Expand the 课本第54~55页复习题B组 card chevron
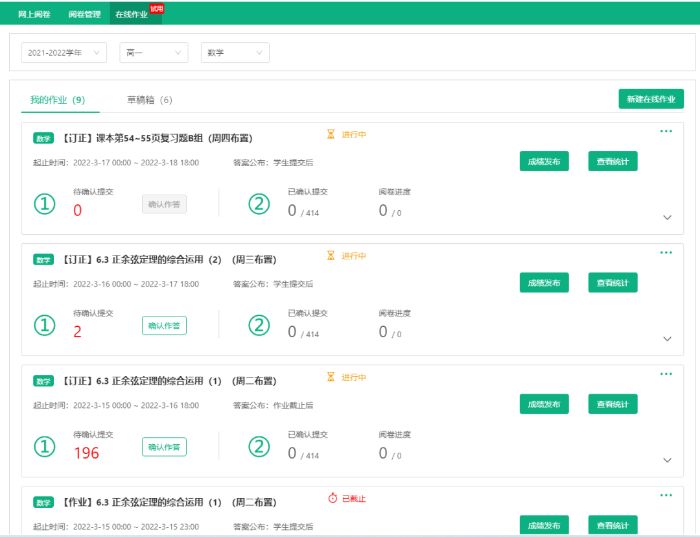 pyautogui.click(x=667, y=217)
